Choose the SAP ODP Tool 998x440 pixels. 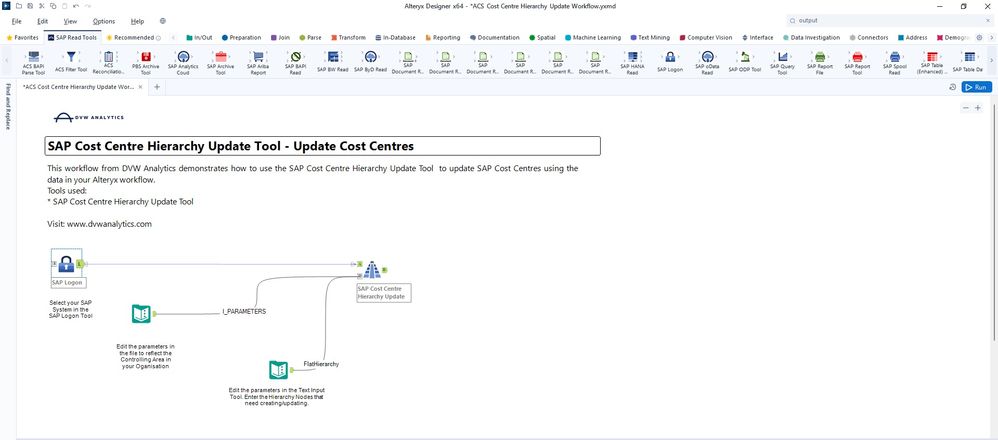[x=745, y=62]
